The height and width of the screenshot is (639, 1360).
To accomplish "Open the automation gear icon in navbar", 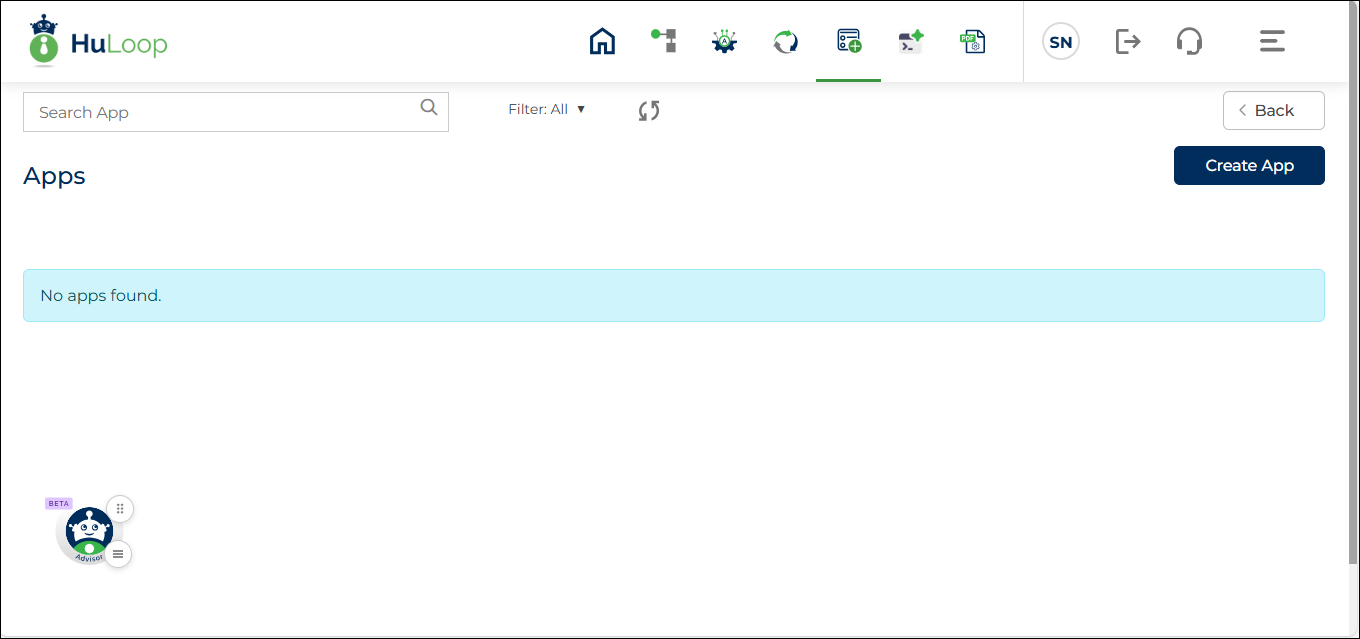I will [724, 41].
